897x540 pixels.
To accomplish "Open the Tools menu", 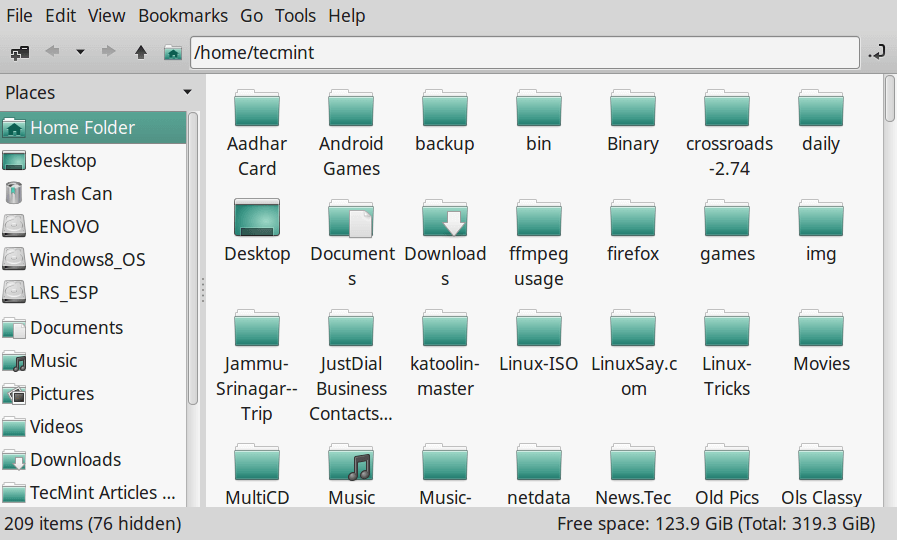I will tap(295, 16).
